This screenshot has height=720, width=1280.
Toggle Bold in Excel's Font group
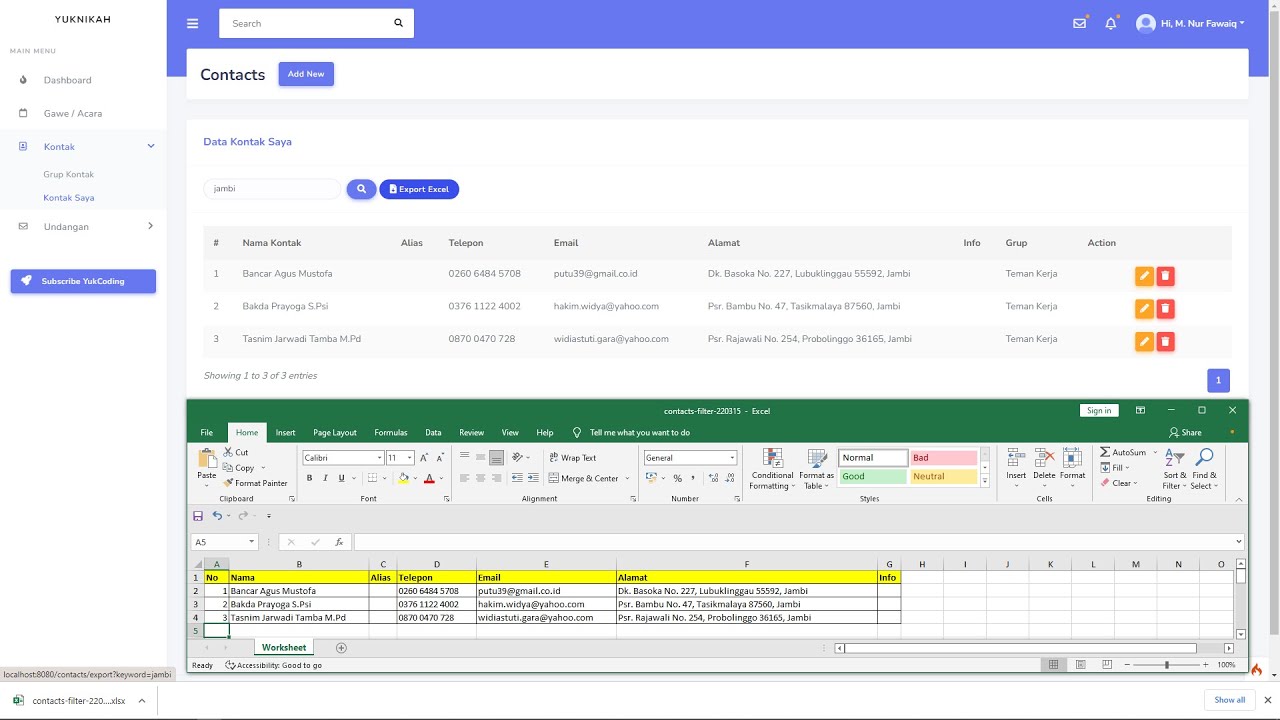[310, 478]
